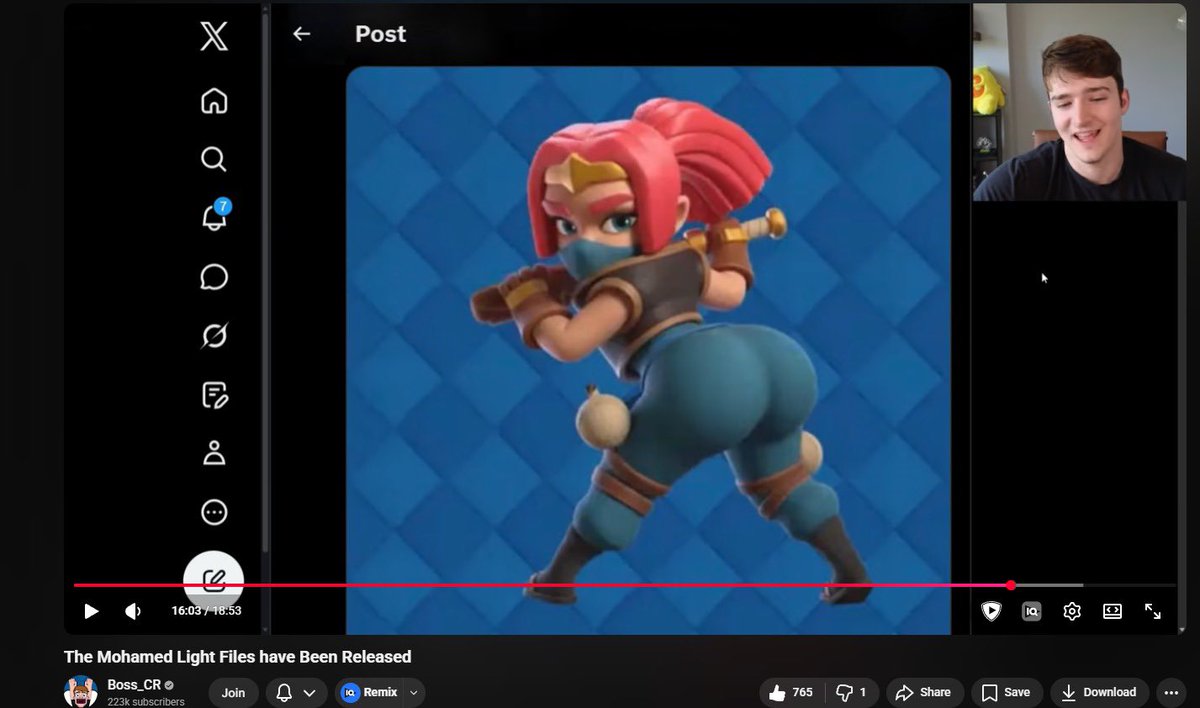Toggle the subscription notification bell
Screen dimensions: 1200x708
(284, 692)
